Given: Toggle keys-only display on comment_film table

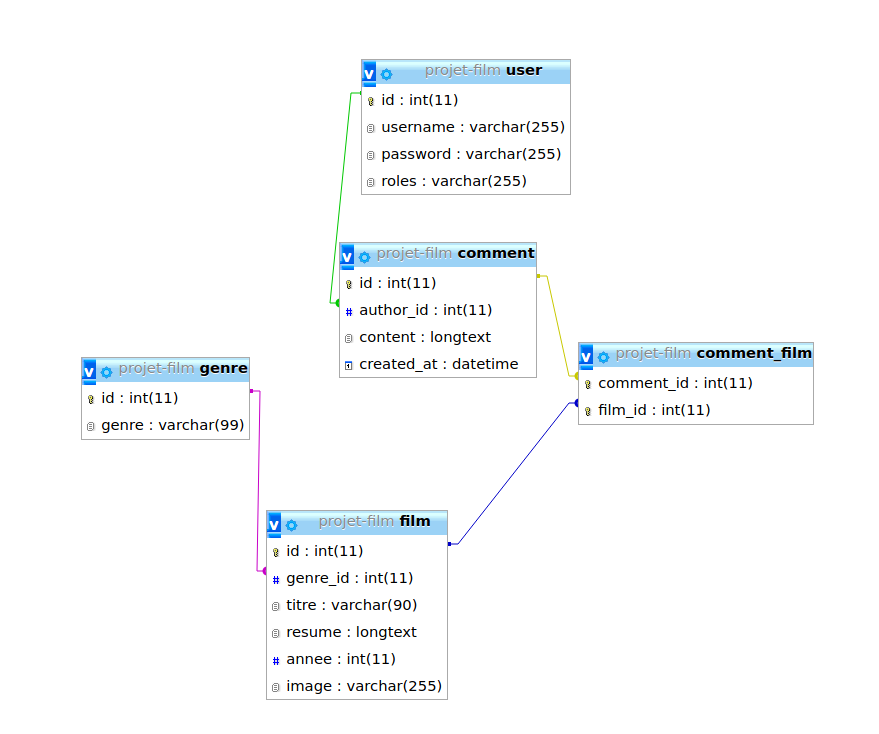Looking at the screenshot, I should [585, 355].
